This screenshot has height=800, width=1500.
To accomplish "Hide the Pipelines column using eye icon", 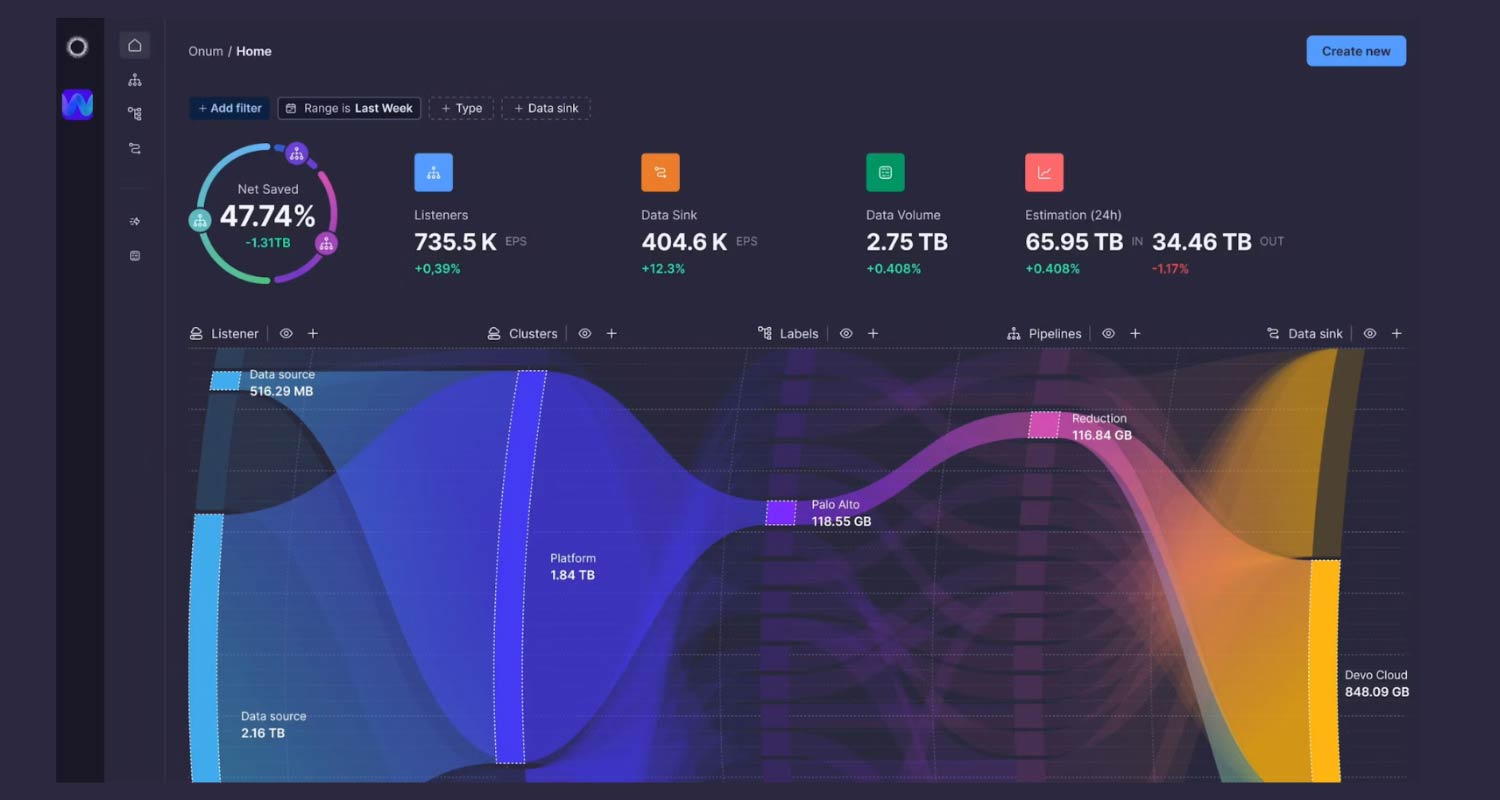I will 1108,334.
